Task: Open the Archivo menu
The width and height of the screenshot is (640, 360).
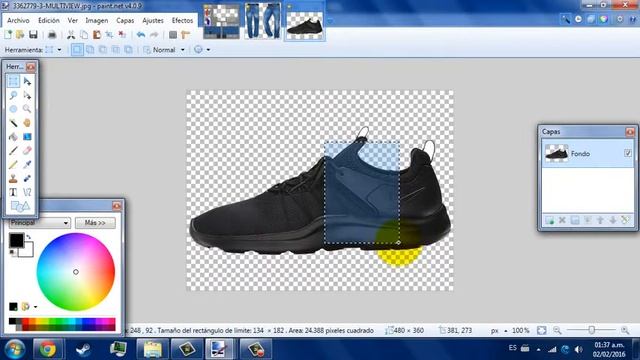Action: coord(18,20)
